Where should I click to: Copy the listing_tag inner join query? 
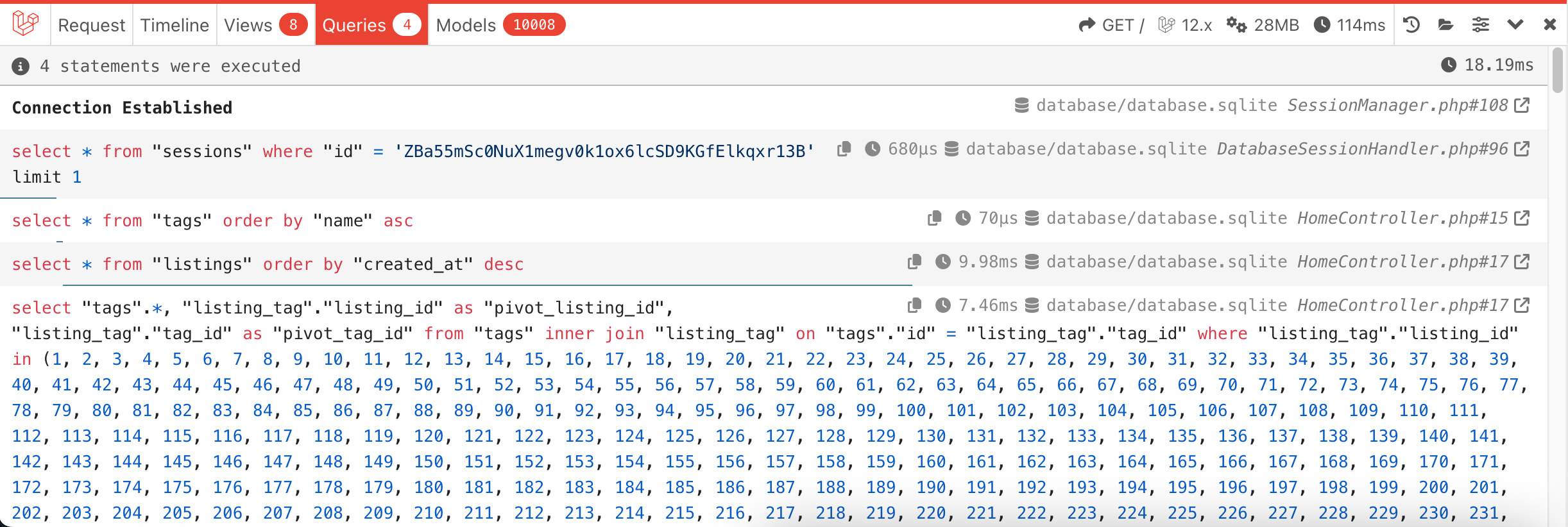pyautogui.click(x=915, y=306)
